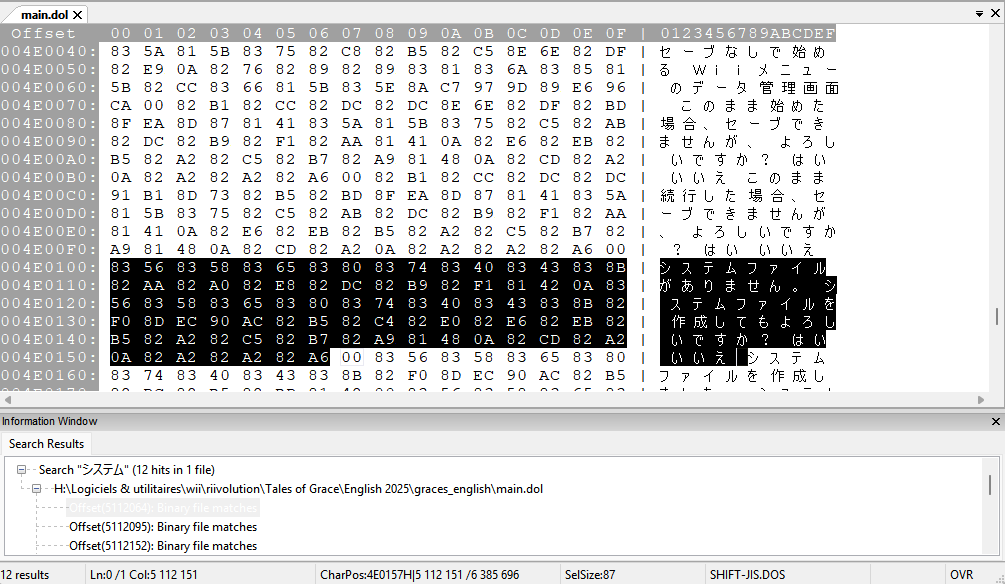The height and width of the screenshot is (584, 1005).
Task: Select the main.dol file tab
Action: click(x=44, y=14)
